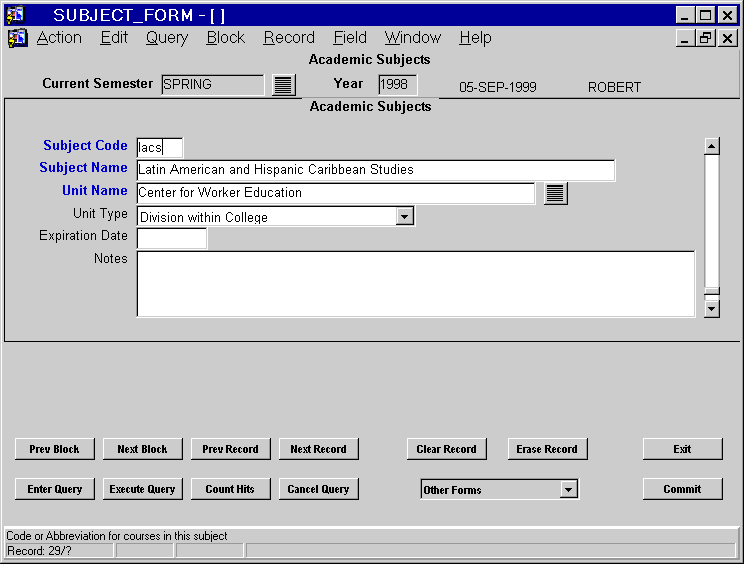
Task: Save changes with the Commit button
Action: click(x=682, y=489)
